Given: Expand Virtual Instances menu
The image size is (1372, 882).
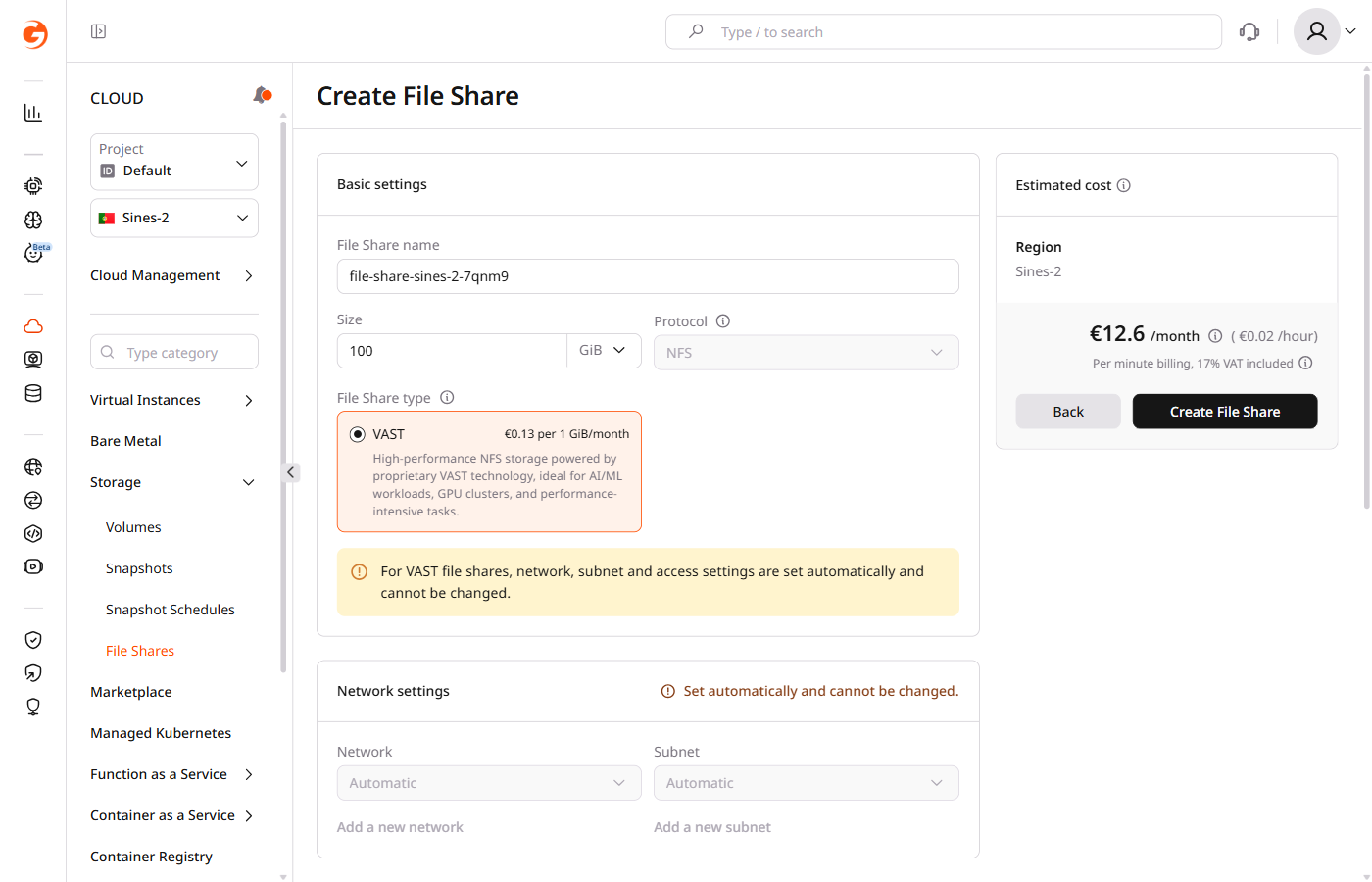Looking at the screenshot, I should pos(249,400).
